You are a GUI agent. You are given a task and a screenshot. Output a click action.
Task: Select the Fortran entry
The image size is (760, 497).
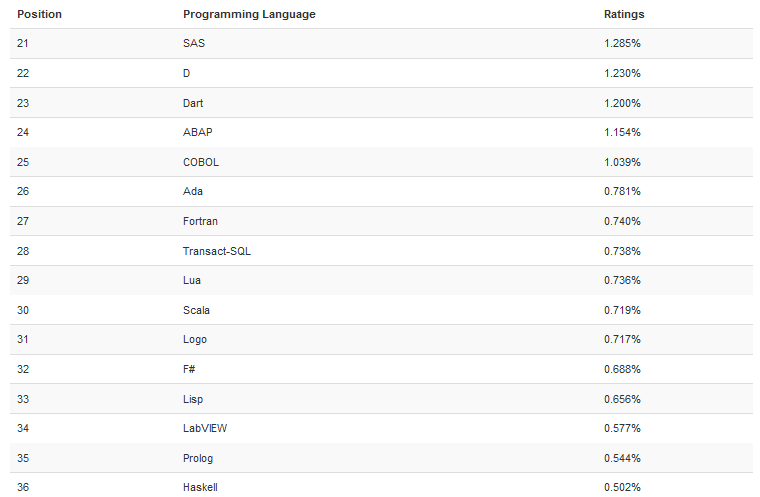click(200, 222)
